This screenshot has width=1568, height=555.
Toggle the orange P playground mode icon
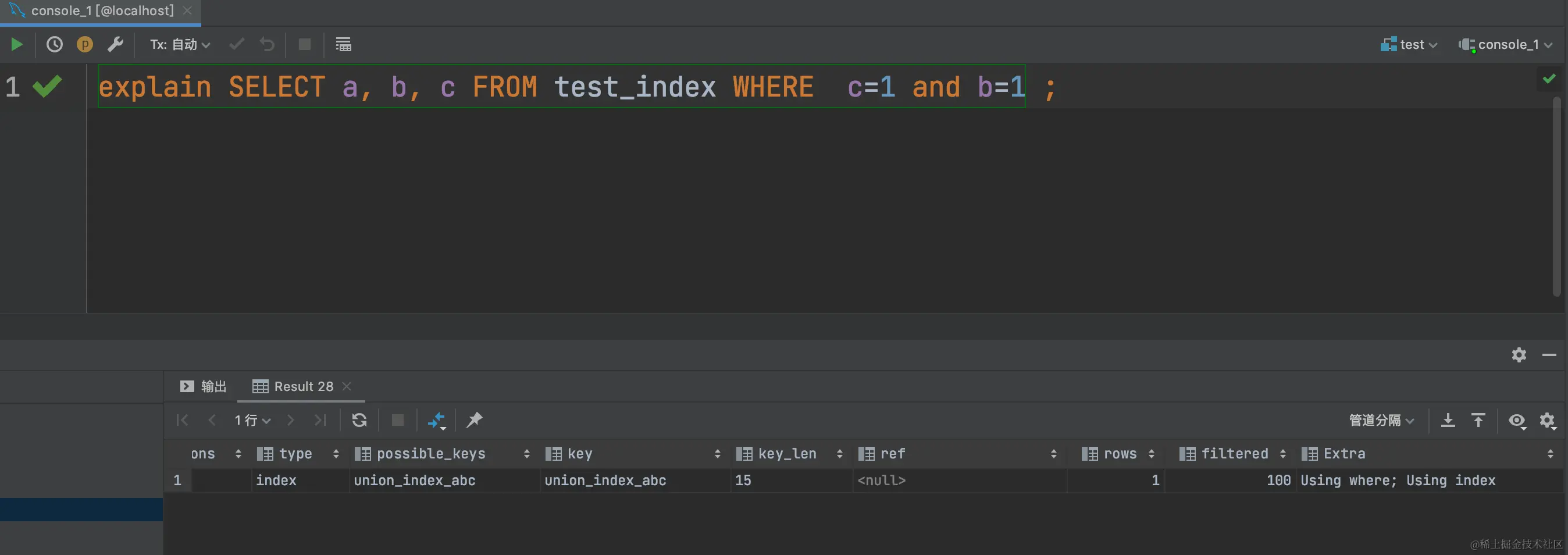(x=84, y=44)
